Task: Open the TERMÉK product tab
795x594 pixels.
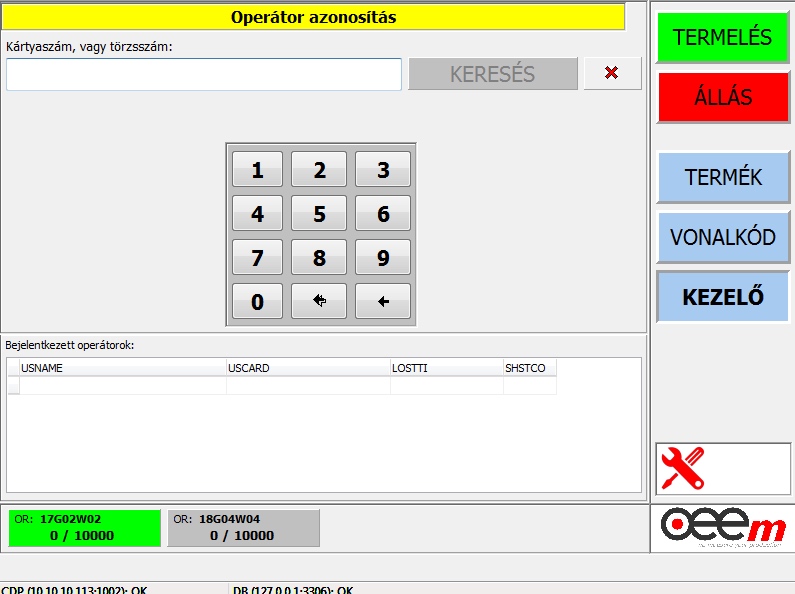Action: click(x=722, y=177)
